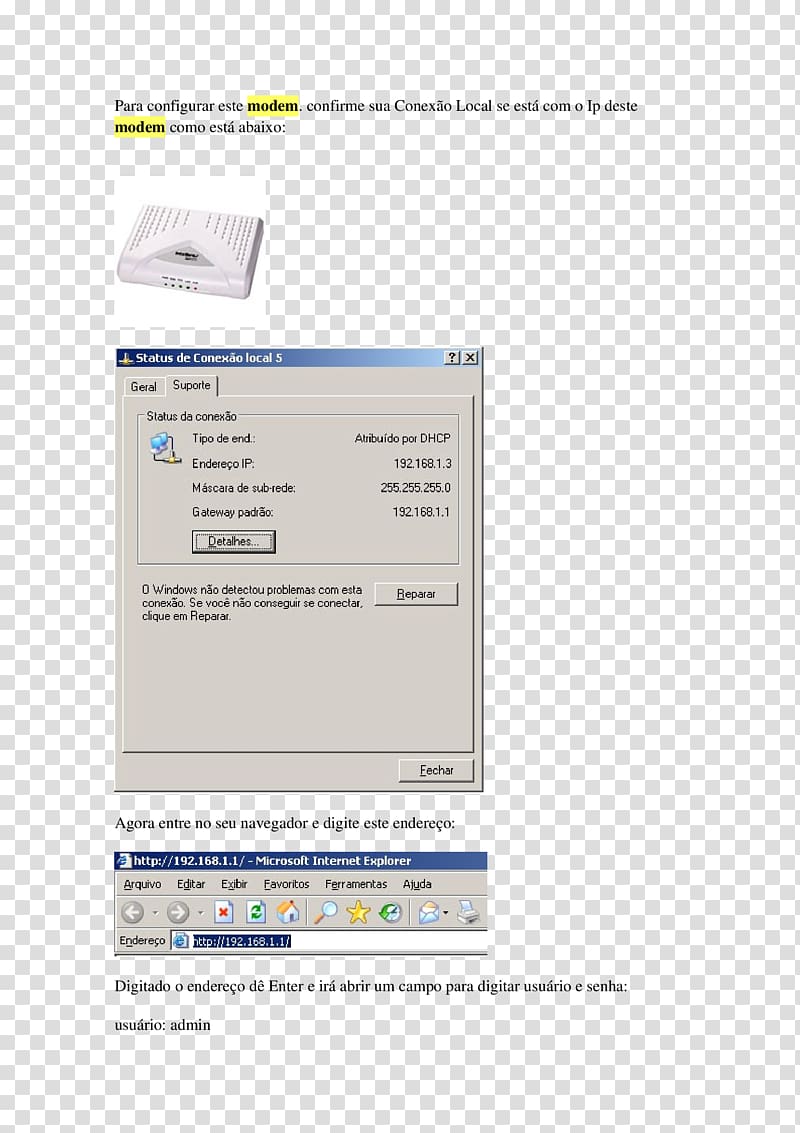The width and height of the screenshot is (800, 1133).
Task: Click the 'Endereço' label beside the address bar
Action: (142, 941)
